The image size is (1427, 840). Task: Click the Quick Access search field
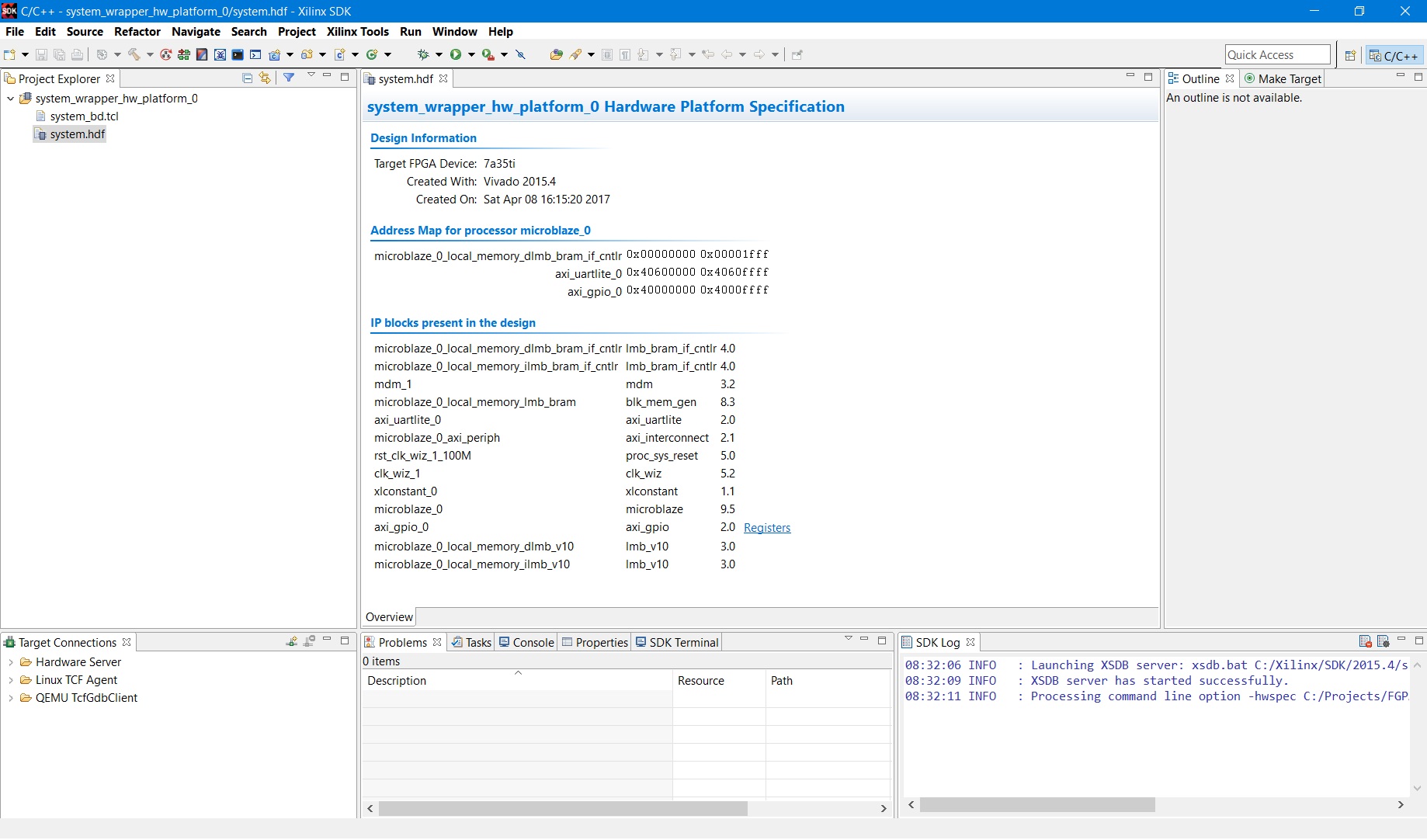click(1276, 55)
